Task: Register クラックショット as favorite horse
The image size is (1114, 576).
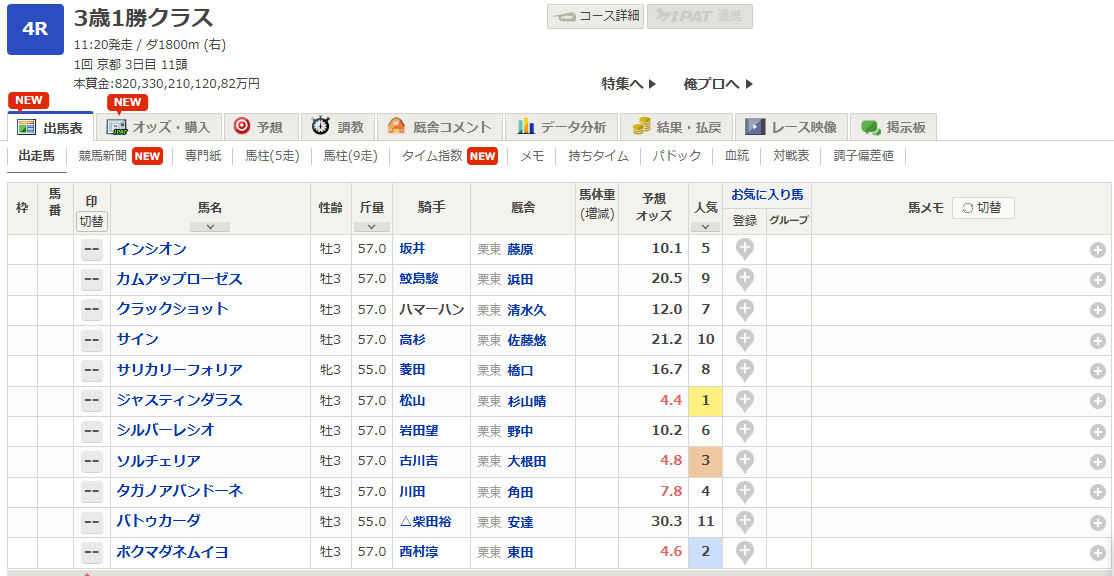Action: (x=744, y=310)
